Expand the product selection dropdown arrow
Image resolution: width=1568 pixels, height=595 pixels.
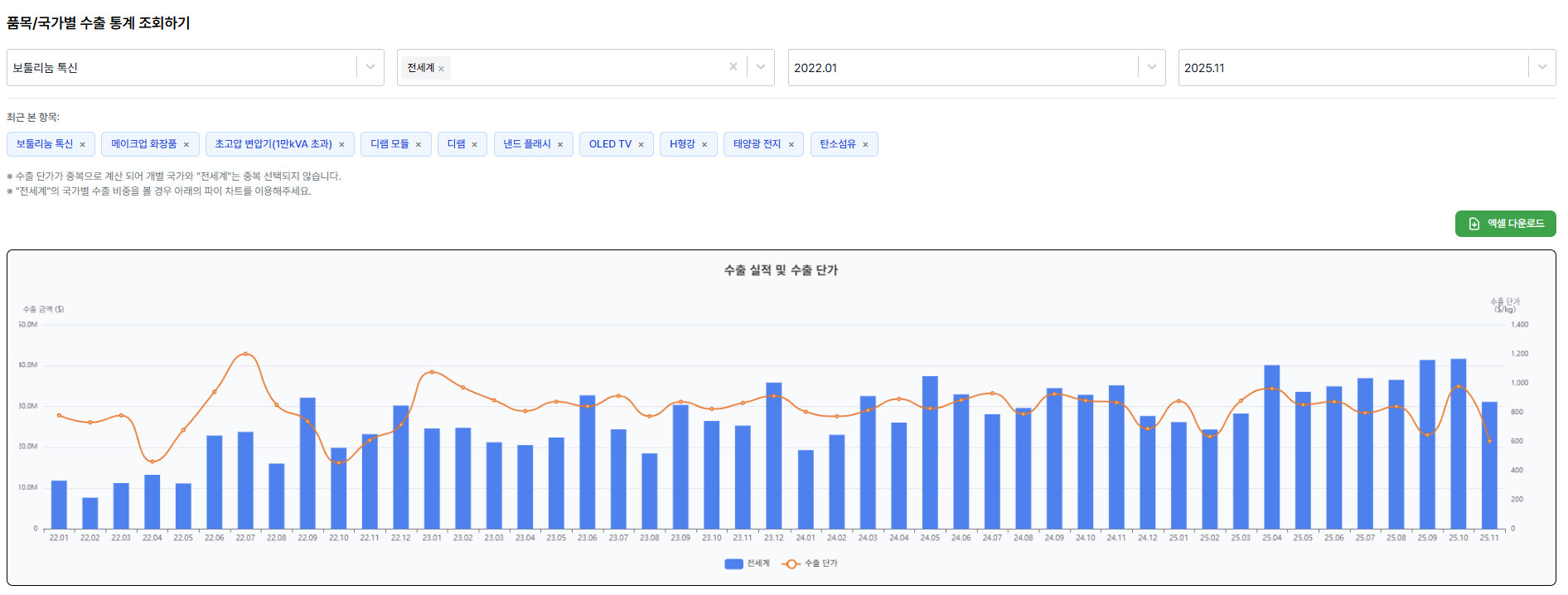tap(370, 67)
